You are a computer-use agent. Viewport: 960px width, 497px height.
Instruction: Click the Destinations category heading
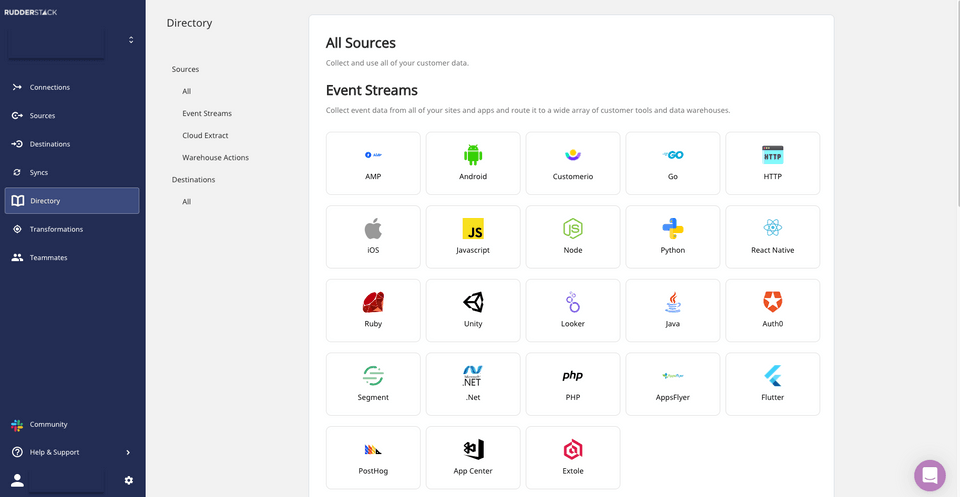(193, 179)
